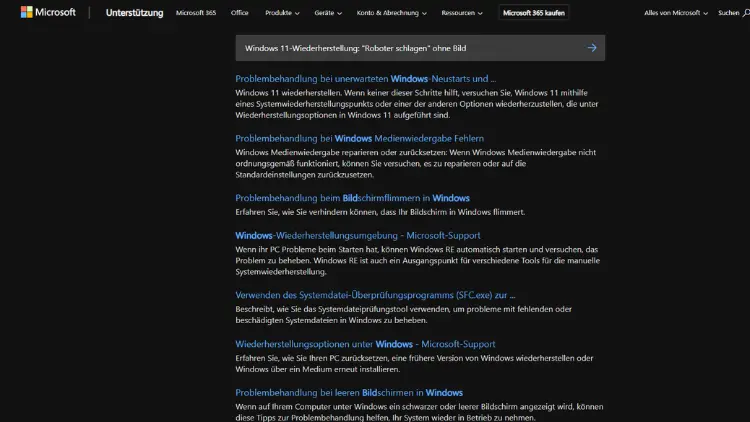Image resolution: width=750 pixels, height=422 pixels.
Task: Click the Microsoft logo
Action: point(48,12)
